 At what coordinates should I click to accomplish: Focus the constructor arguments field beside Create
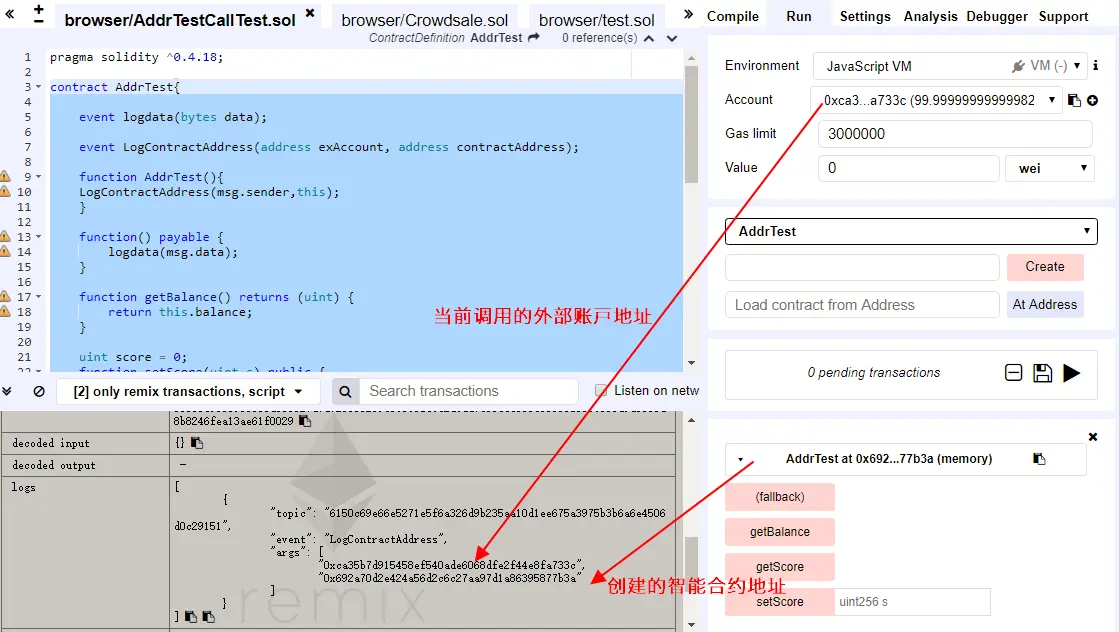862,267
